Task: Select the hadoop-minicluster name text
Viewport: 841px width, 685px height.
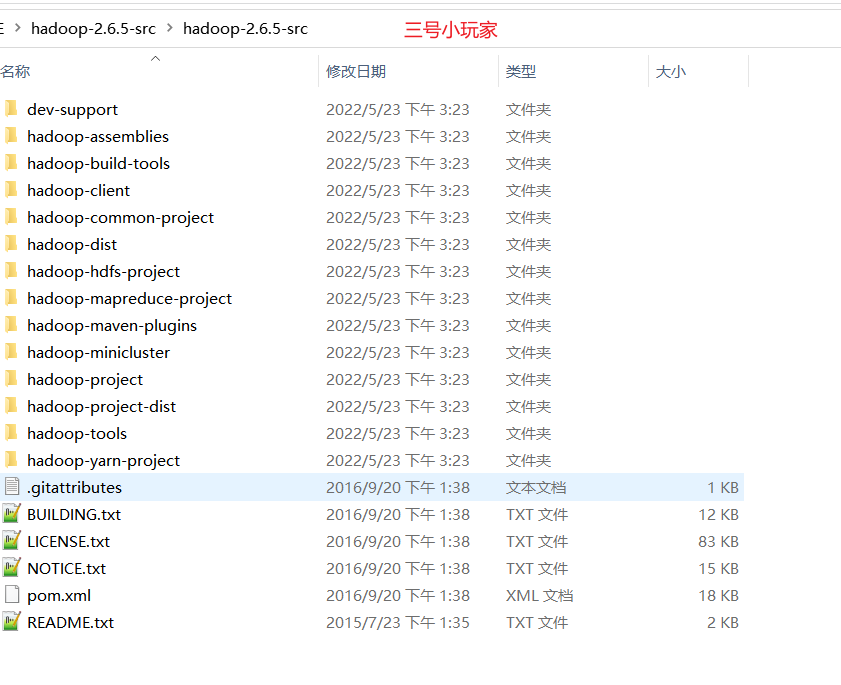Action: pyautogui.click(x=99, y=352)
